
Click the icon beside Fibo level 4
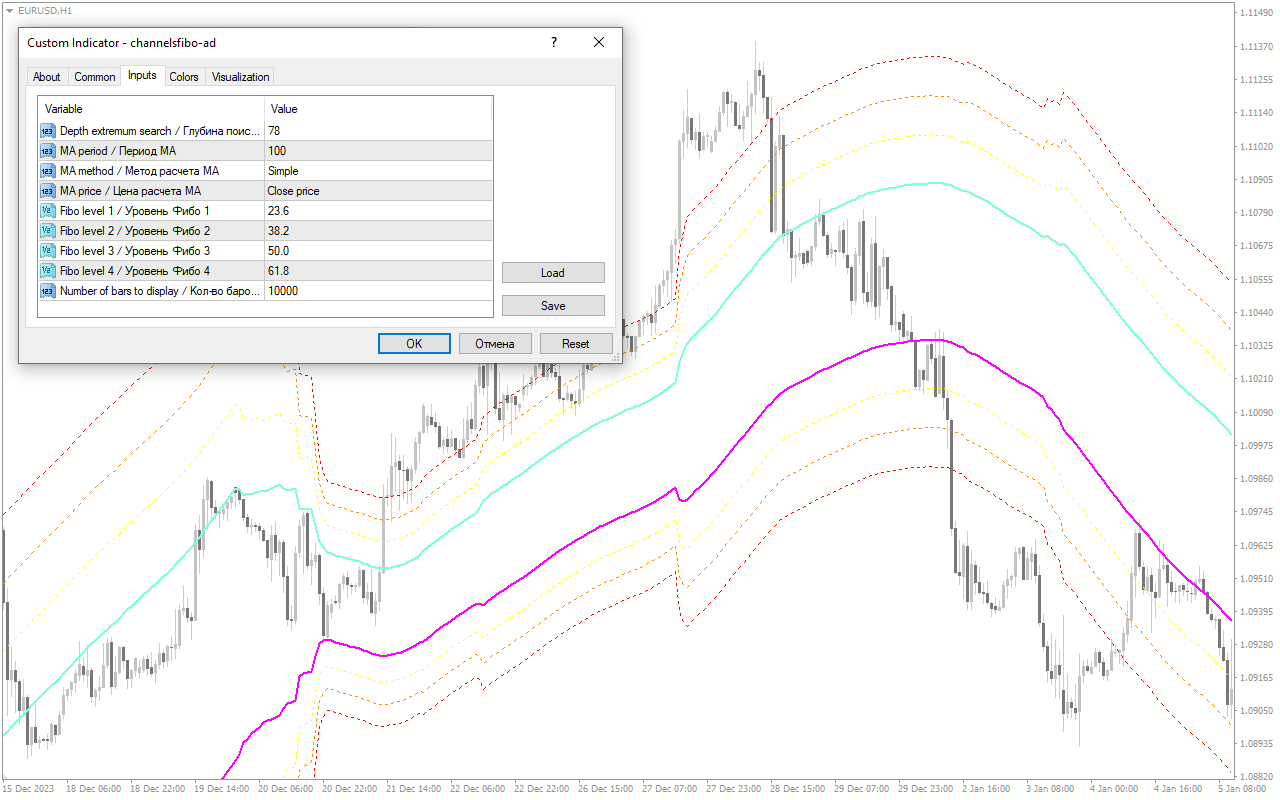pos(48,271)
